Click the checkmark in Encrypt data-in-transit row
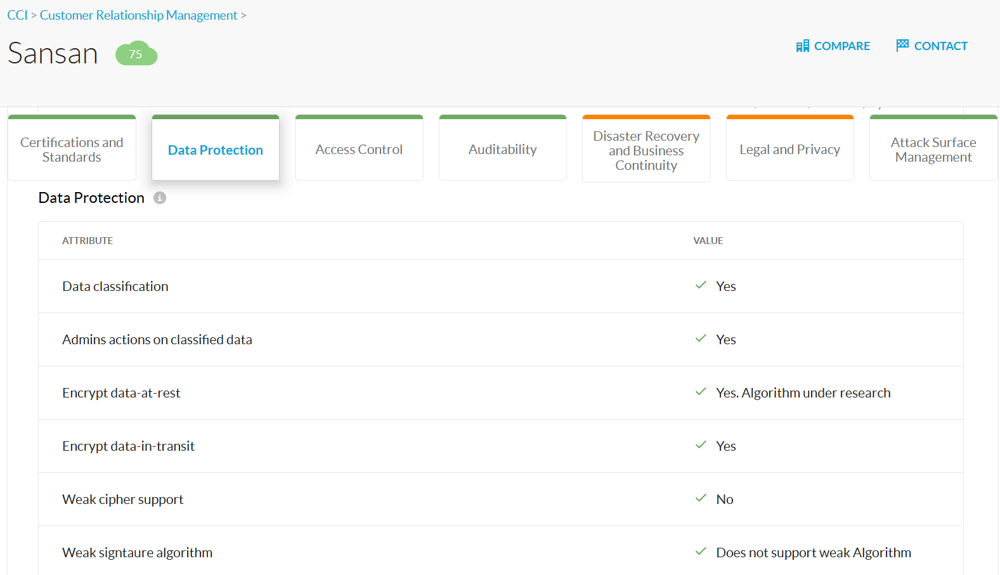 [701, 445]
